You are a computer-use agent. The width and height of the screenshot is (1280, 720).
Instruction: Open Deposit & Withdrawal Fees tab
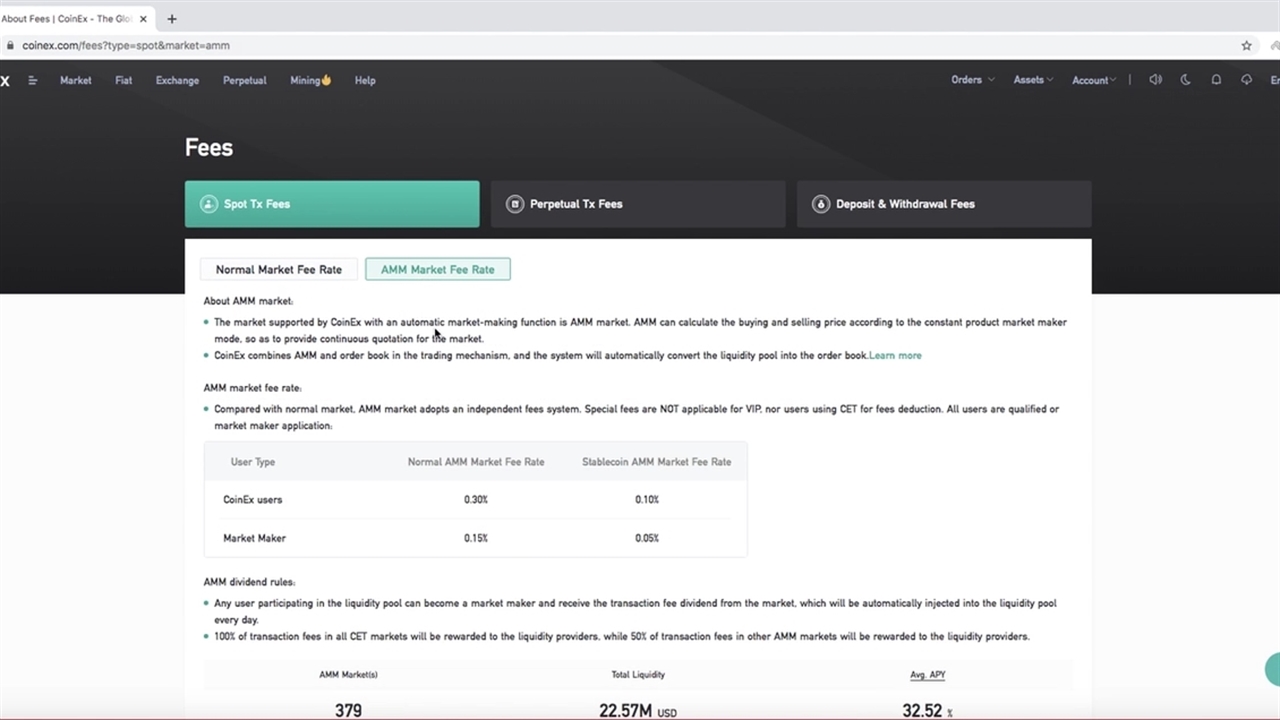pos(943,204)
